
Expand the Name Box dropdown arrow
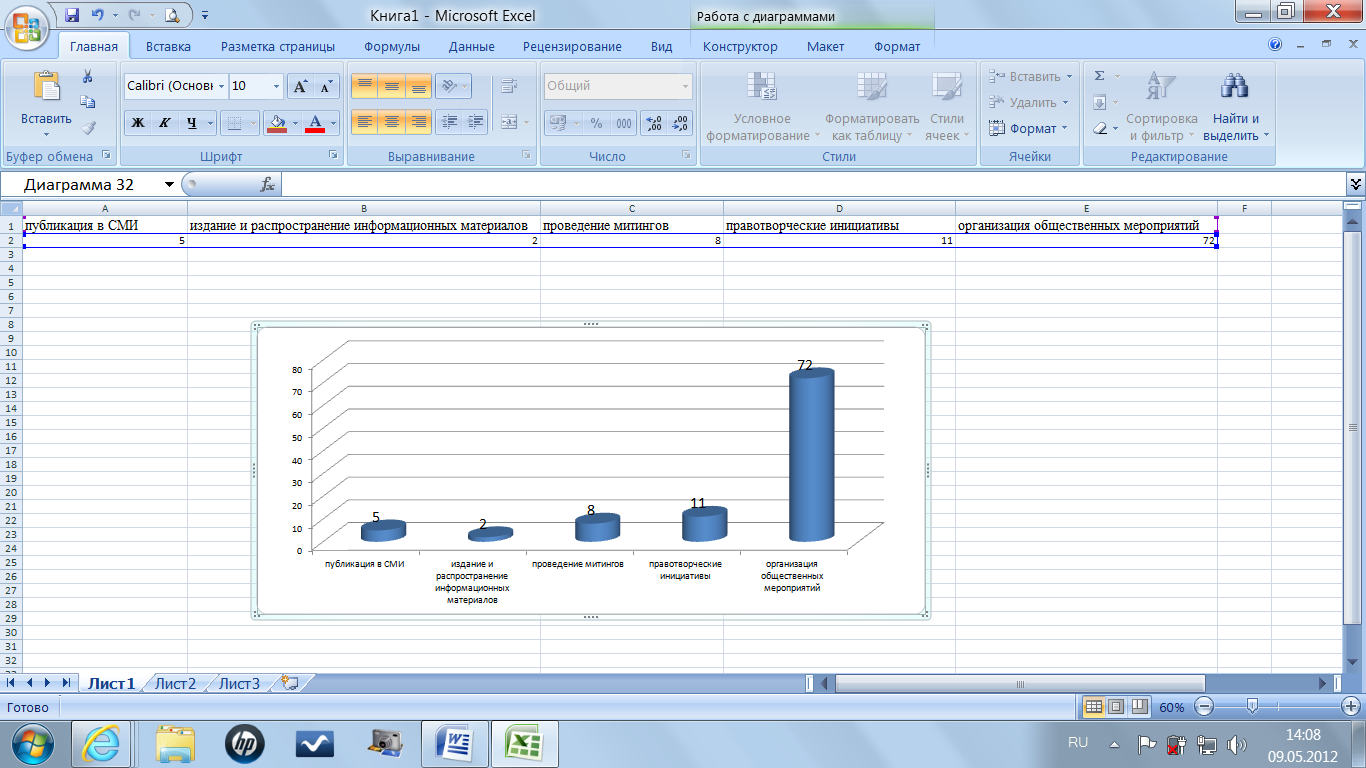pyautogui.click(x=169, y=185)
